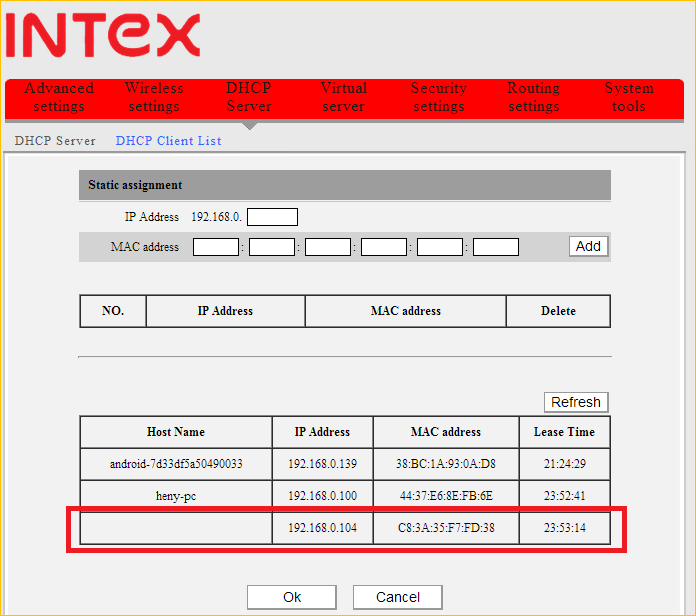Click the DHCP Client List link
696x616 pixels.
coord(168,141)
